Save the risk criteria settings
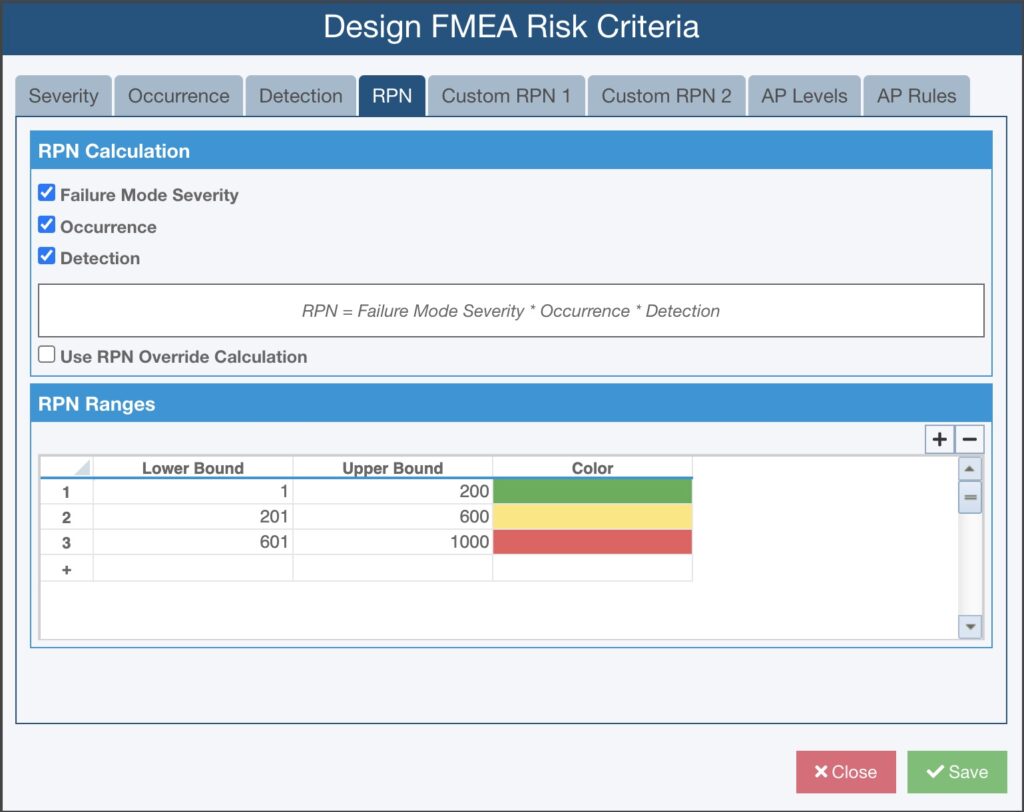Viewport: 1024px width, 812px height. click(956, 771)
